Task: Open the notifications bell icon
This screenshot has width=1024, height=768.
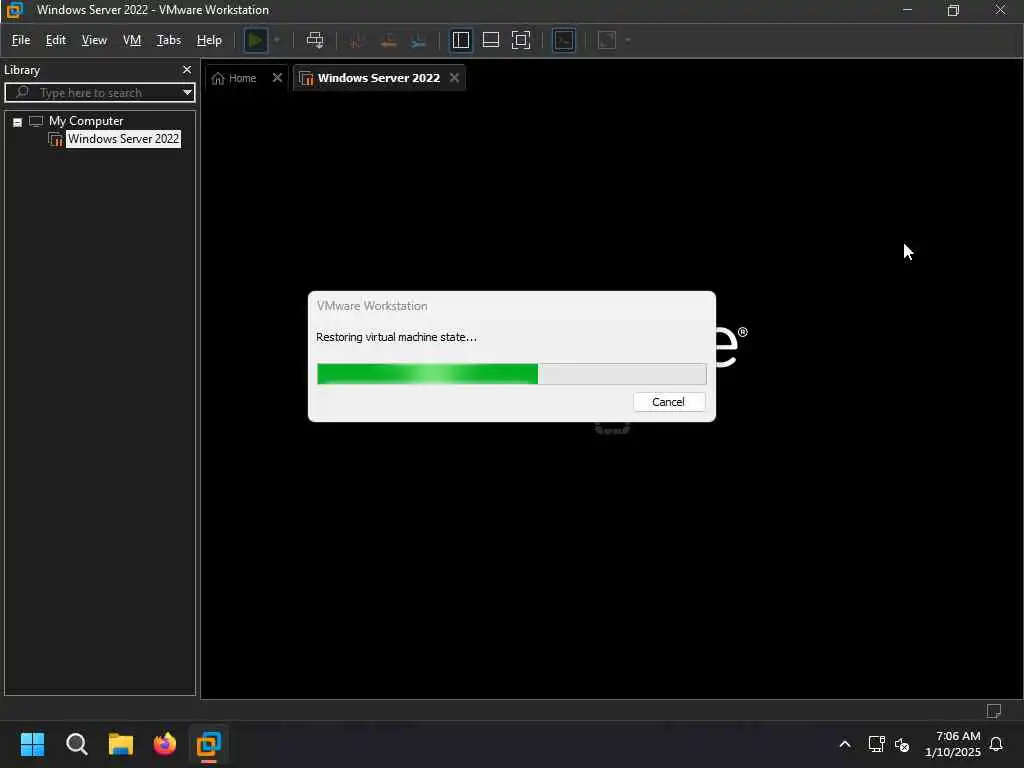Action: point(996,744)
